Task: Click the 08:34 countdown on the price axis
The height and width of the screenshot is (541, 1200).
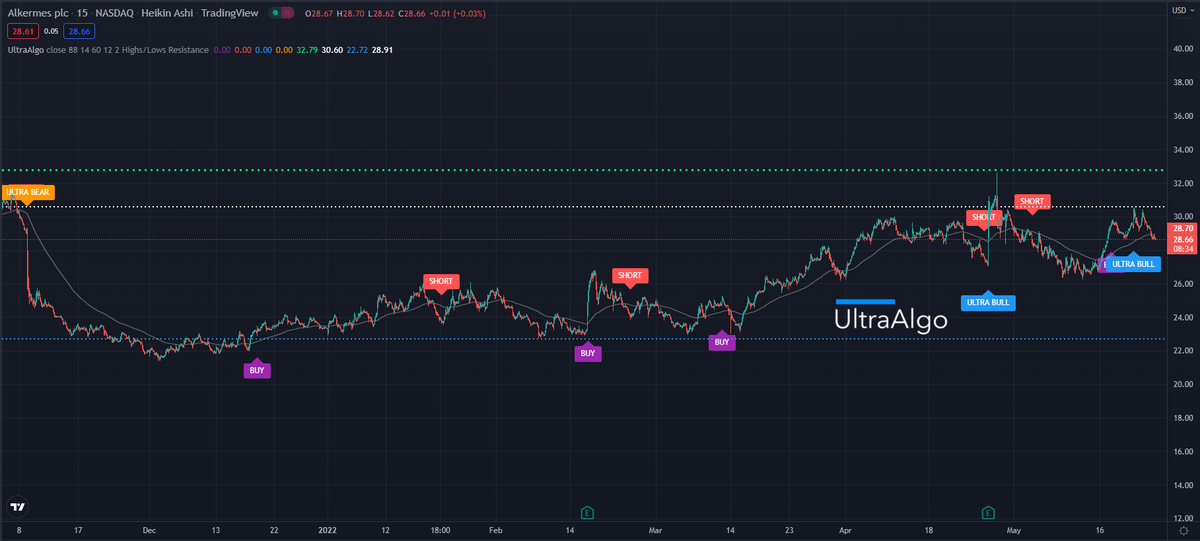Action: pos(1183,249)
